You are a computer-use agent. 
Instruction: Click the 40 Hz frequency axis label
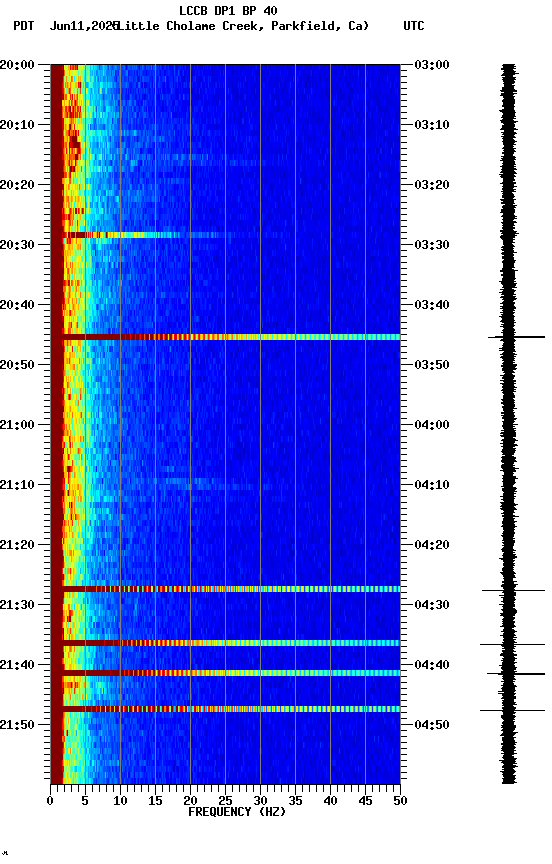(330, 801)
